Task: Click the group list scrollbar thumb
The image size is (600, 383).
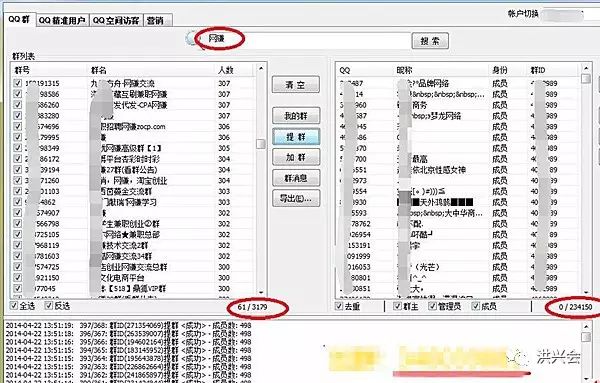Action: pyautogui.click(x=261, y=143)
